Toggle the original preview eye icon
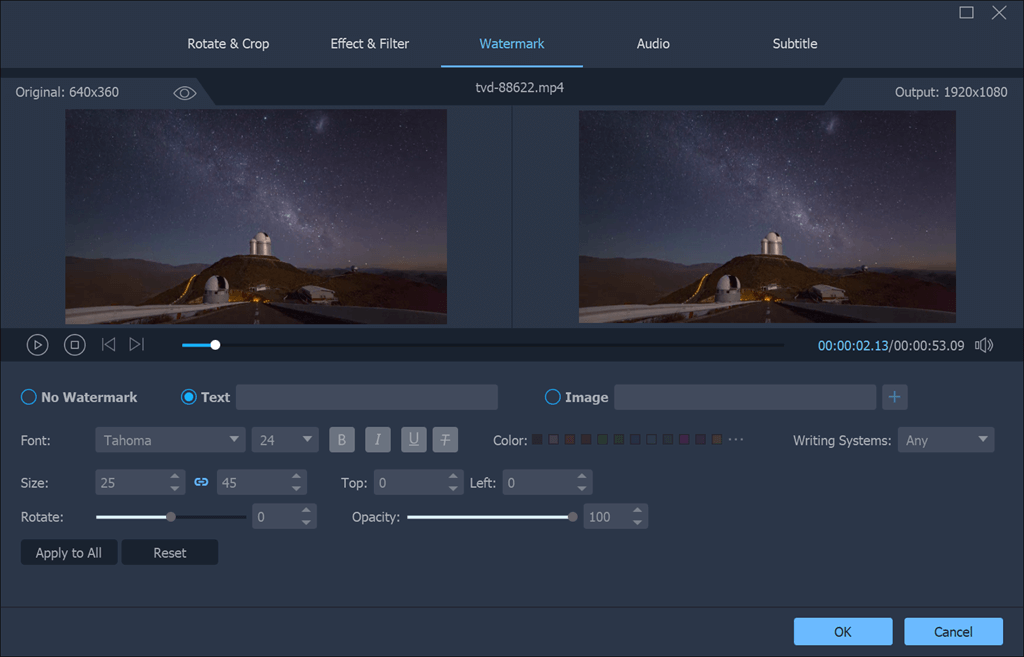 185,93
